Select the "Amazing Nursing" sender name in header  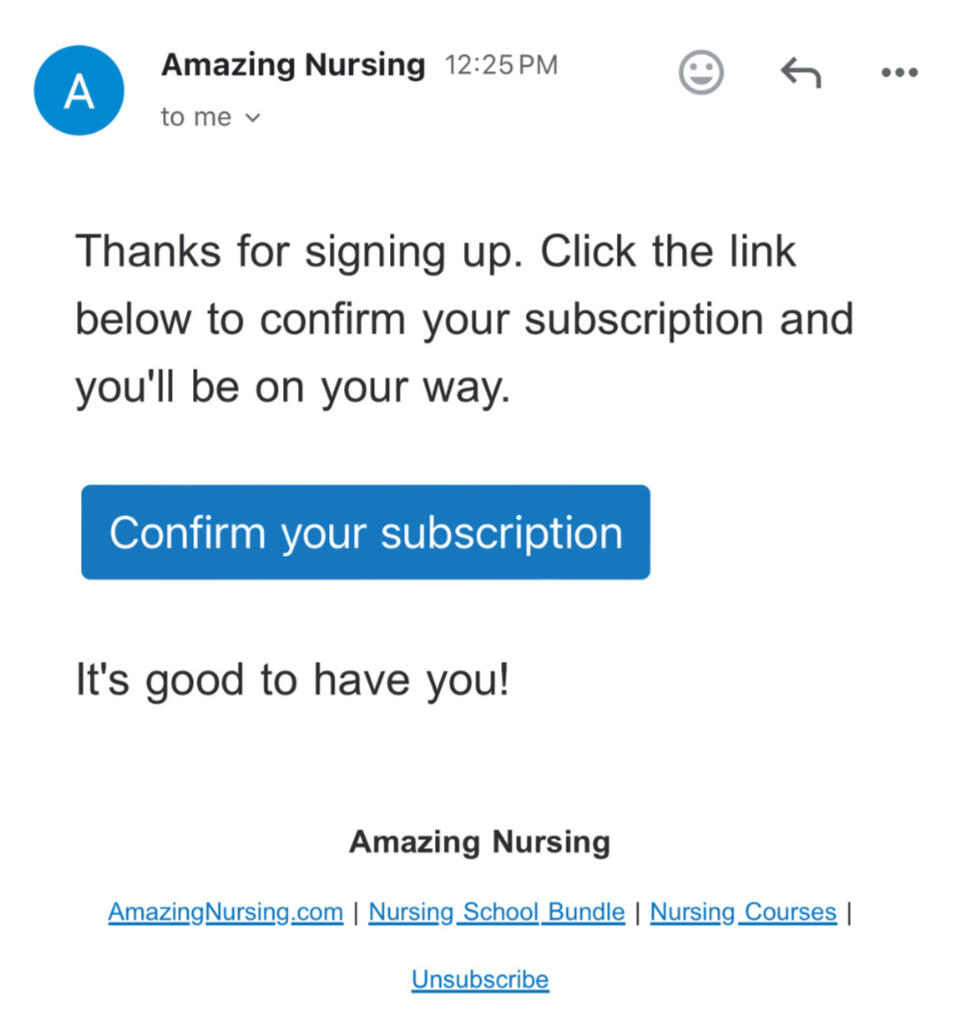coord(293,65)
